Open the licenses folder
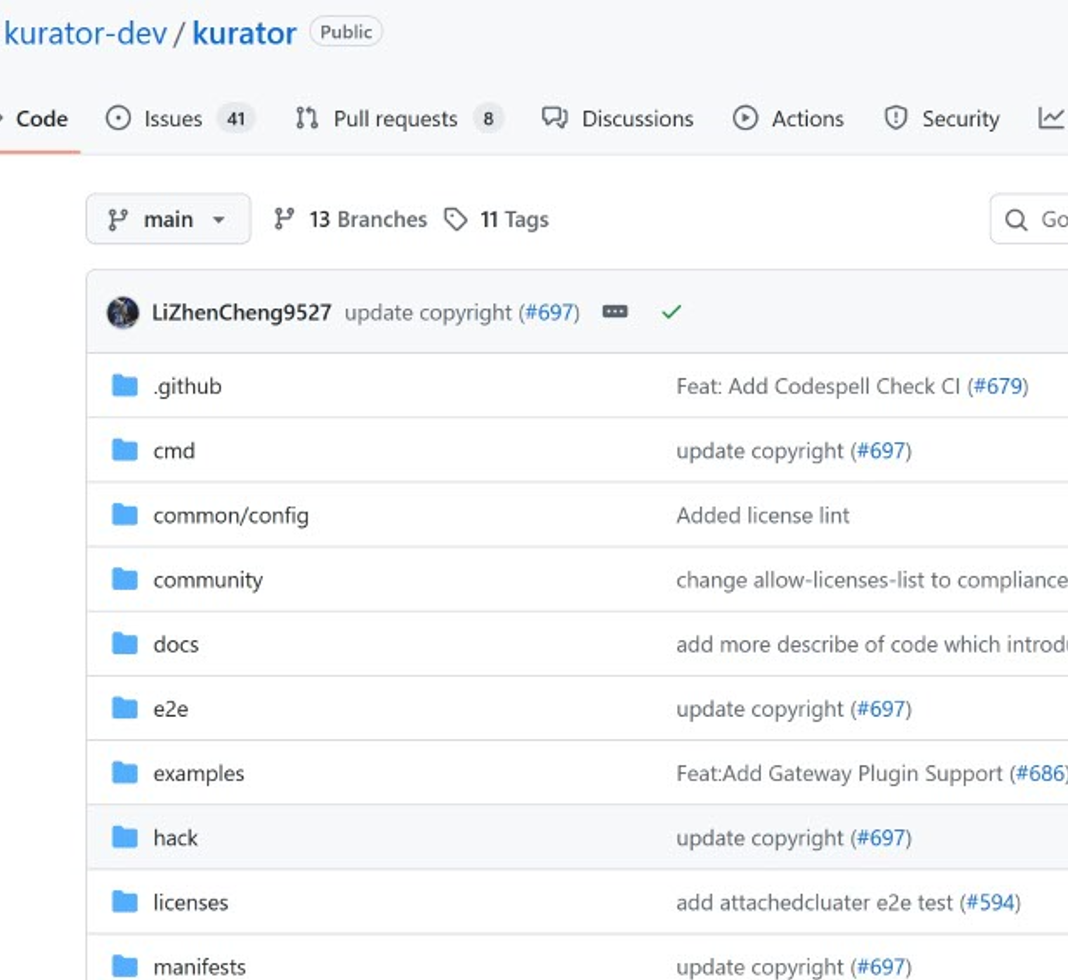Viewport: 1068px width, 980px height. 191,902
